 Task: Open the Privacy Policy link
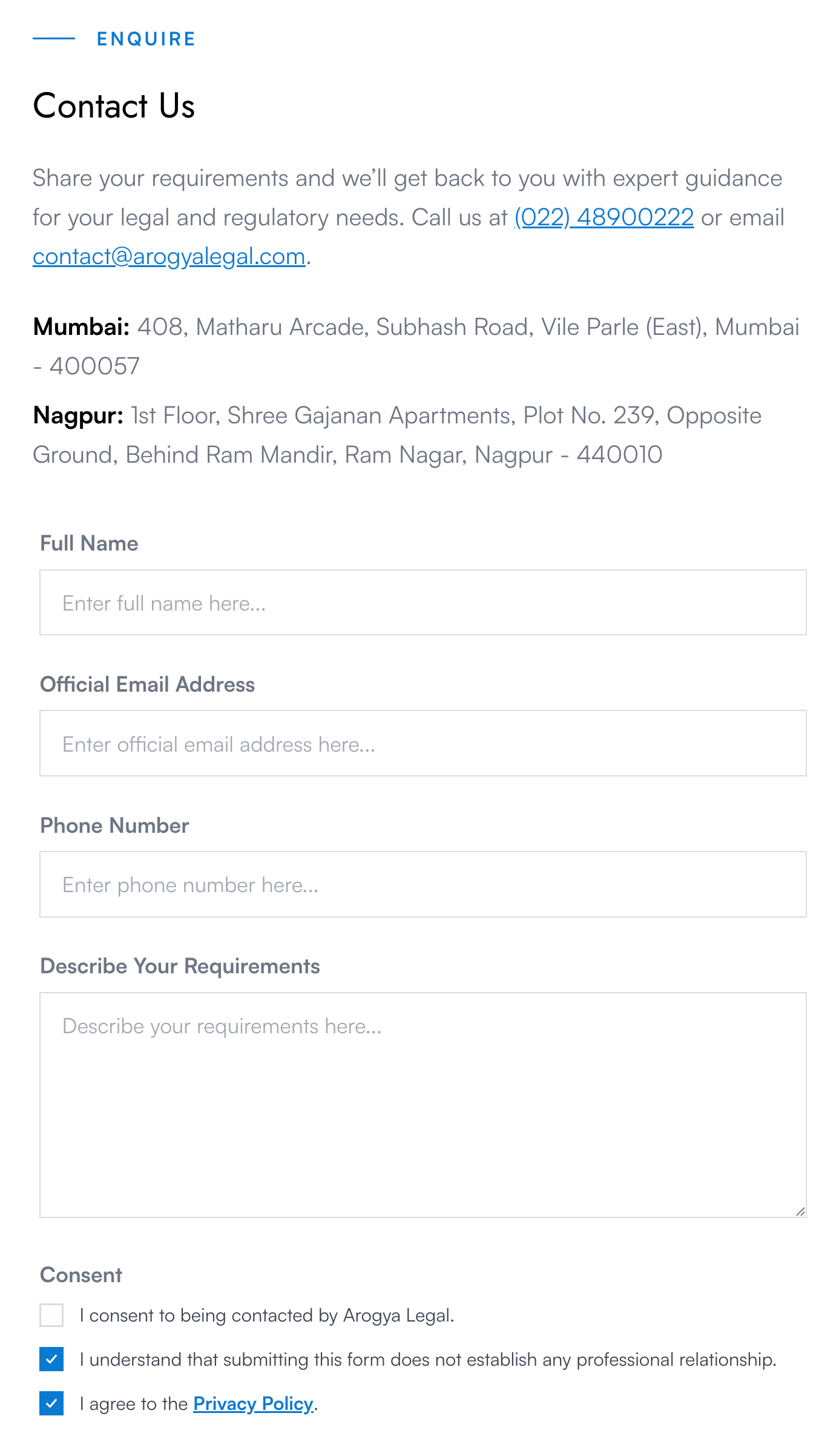[253, 1404]
